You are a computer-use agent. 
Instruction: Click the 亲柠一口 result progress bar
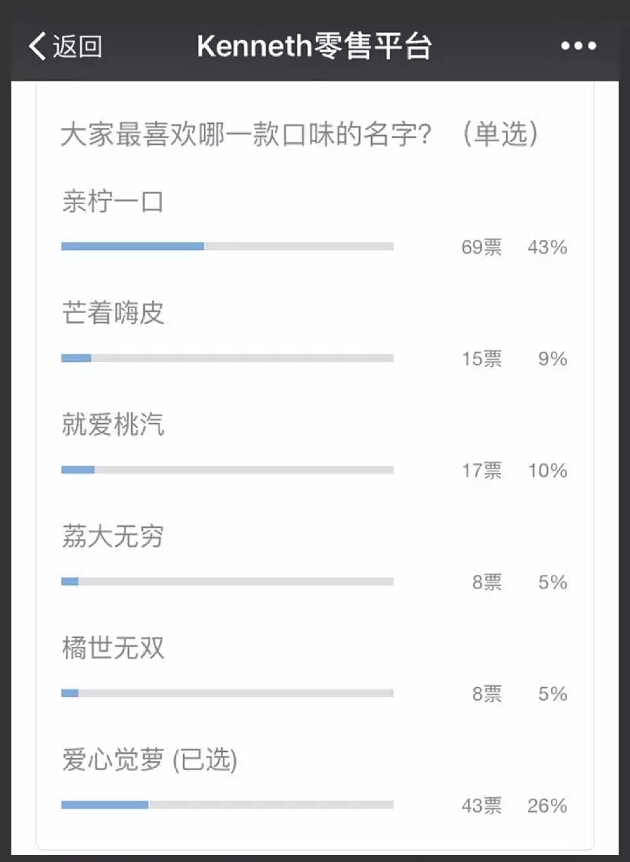tap(227, 246)
